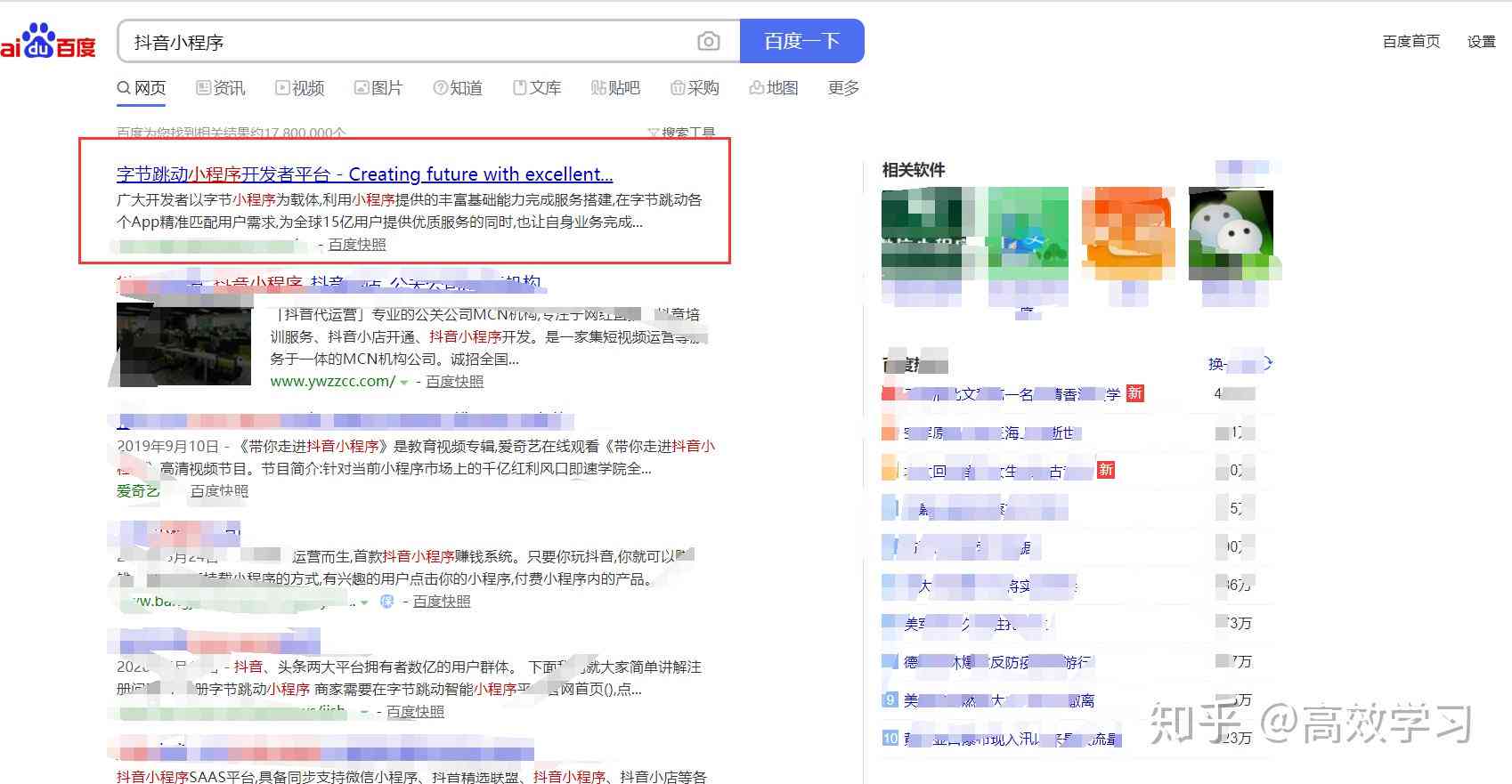Open the 采购 tab

coord(695,87)
